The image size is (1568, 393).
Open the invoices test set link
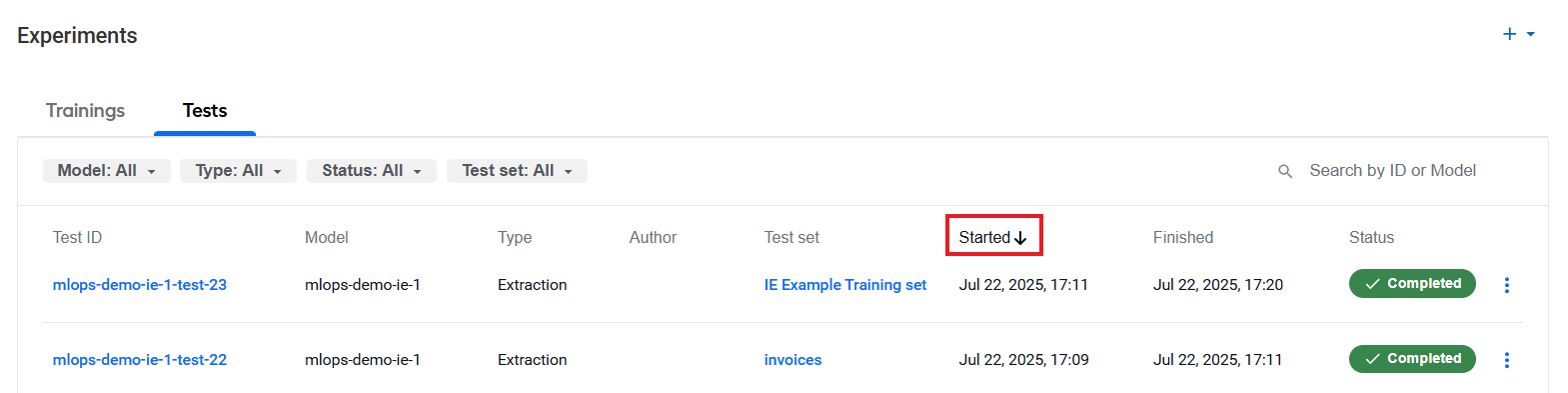click(793, 360)
